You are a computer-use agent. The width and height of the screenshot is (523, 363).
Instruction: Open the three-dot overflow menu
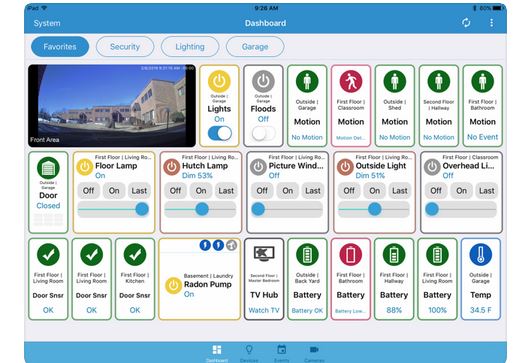click(491, 23)
